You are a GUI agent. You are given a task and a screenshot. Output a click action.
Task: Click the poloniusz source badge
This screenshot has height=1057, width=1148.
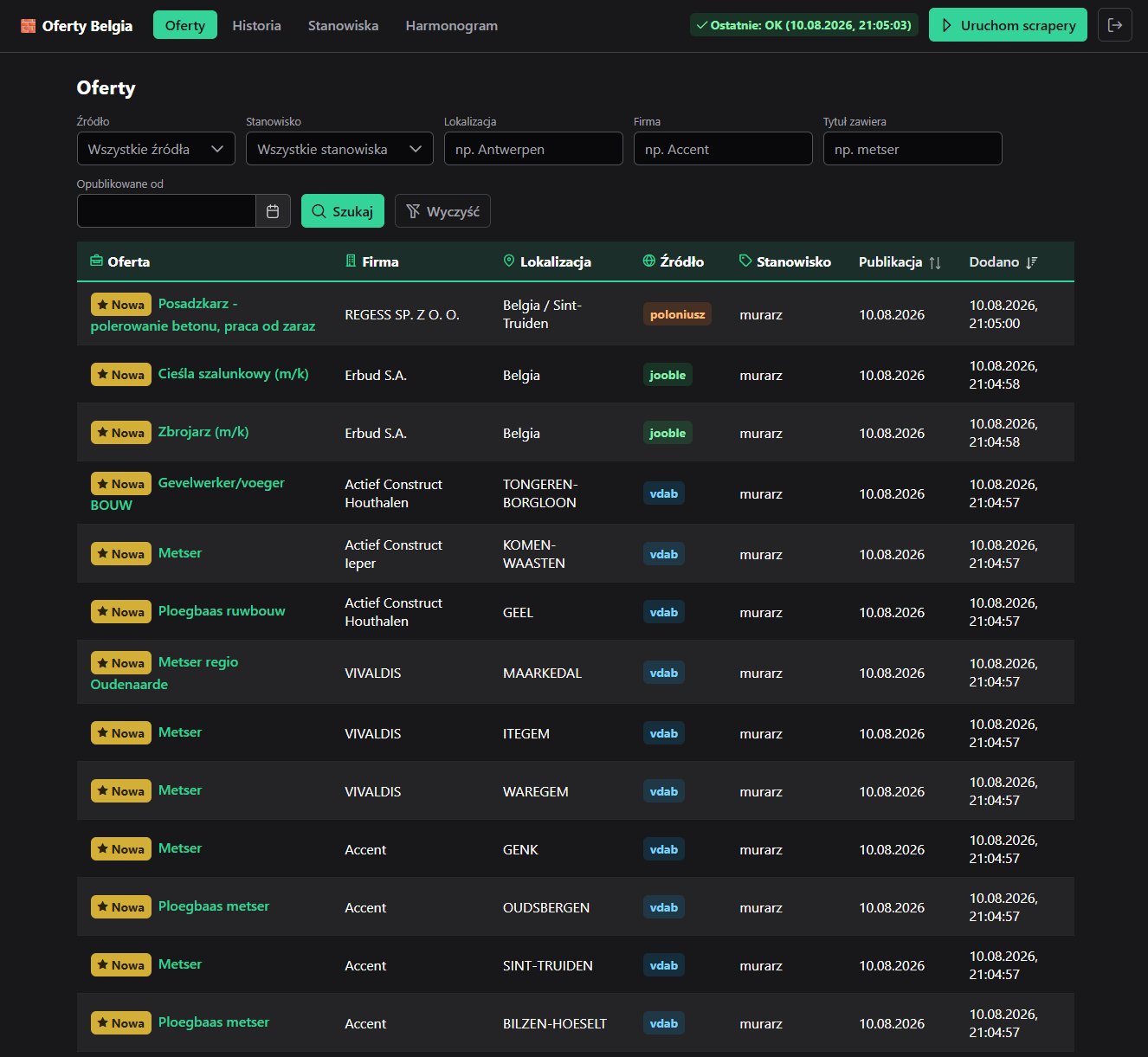(x=677, y=314)
